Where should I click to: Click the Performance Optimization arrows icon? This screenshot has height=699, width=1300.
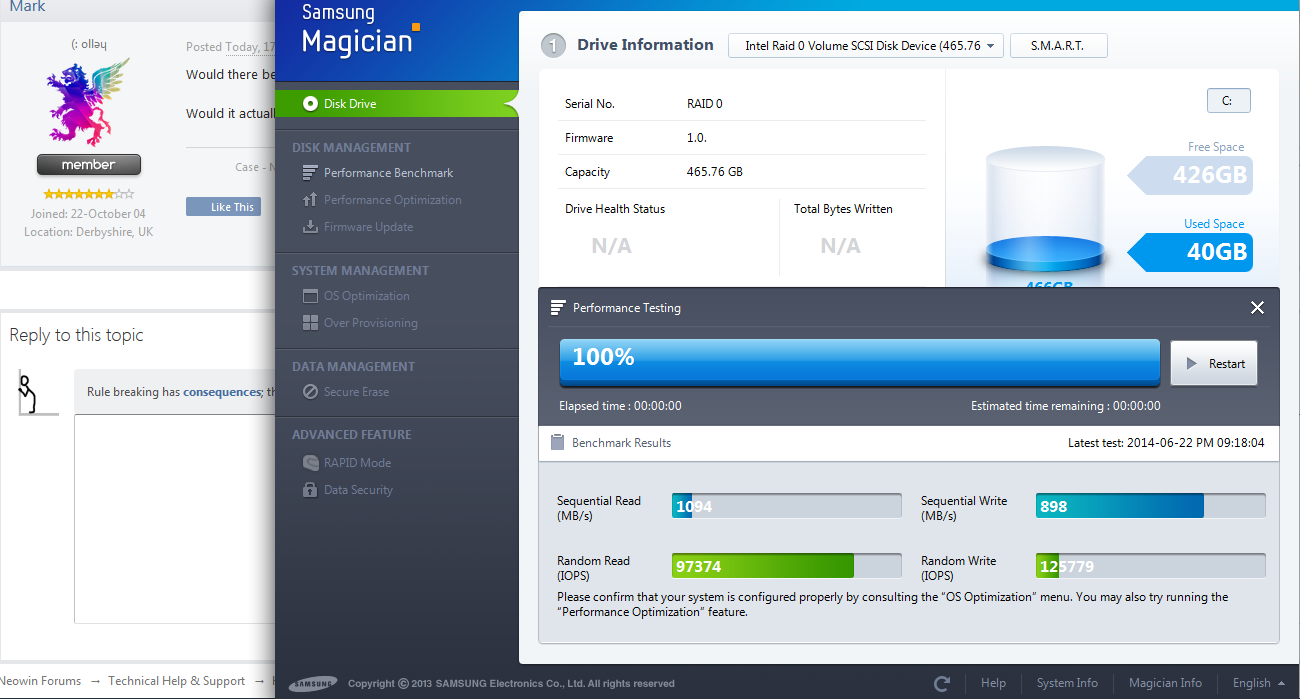(309, 200)
